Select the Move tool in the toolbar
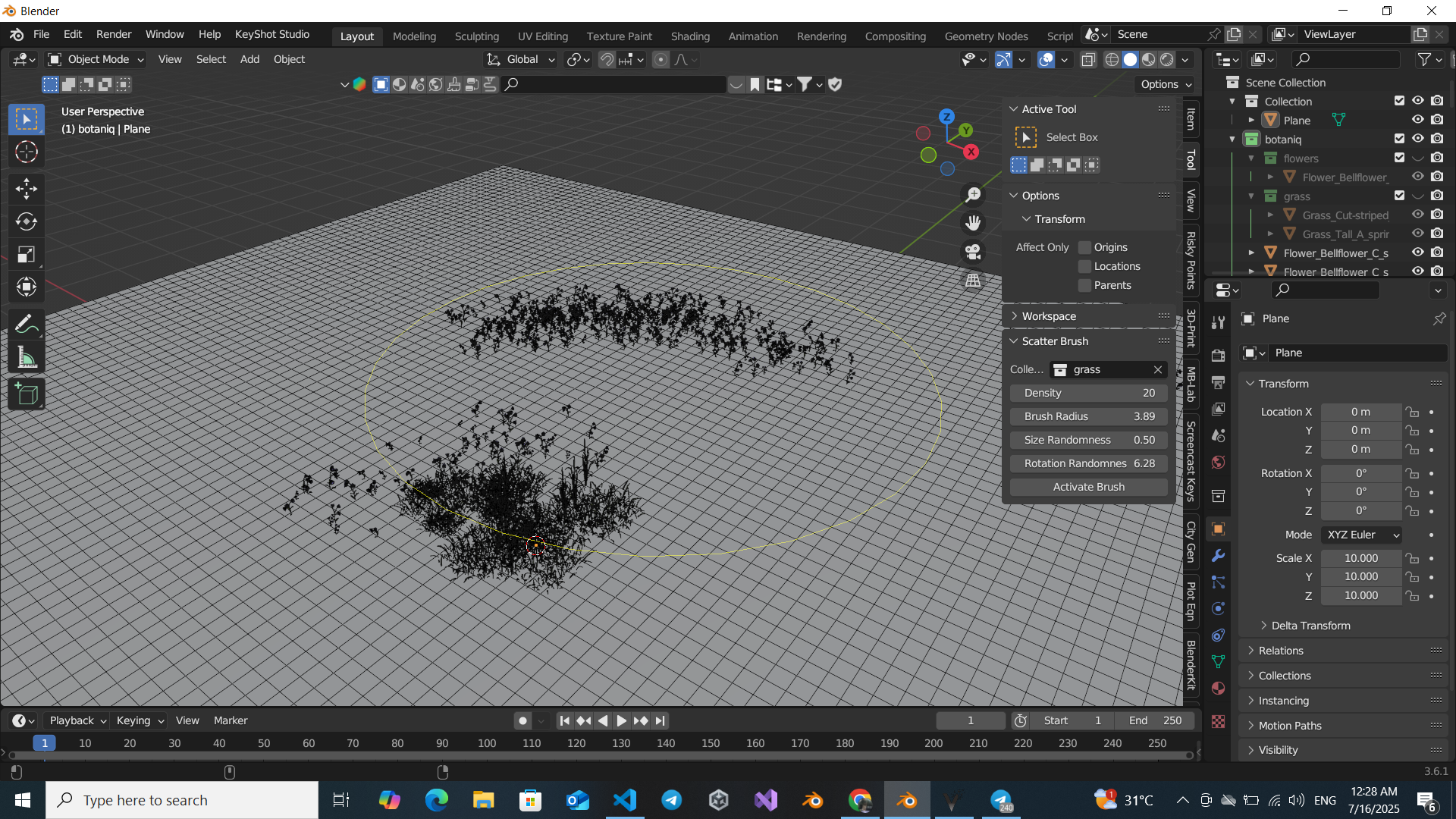Image resolution: width=1456 pixels, height=819 pixels. [27, 188]
